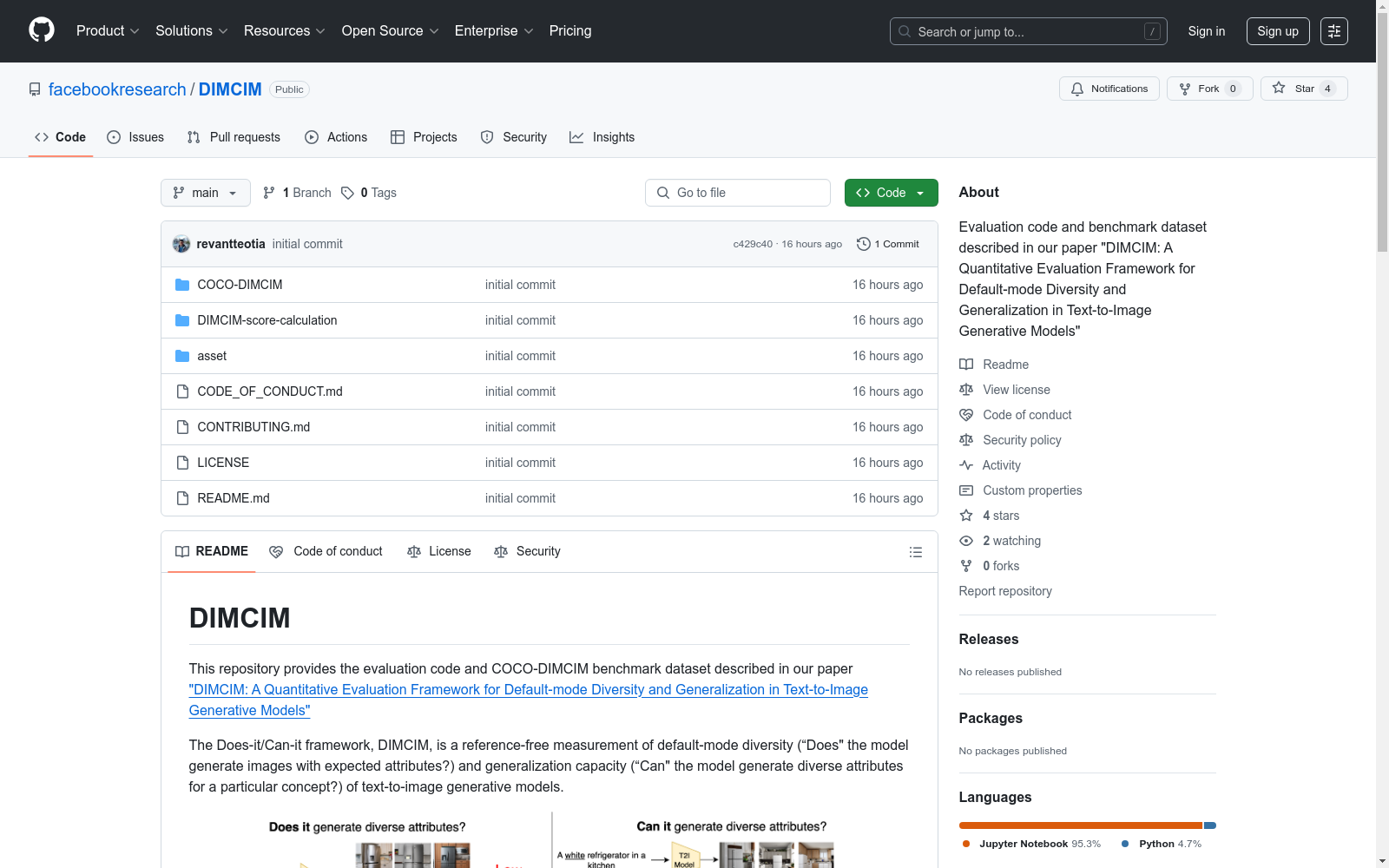
Task: Click the fork icon beside 0 forks
Action: (x=966, y=566)
